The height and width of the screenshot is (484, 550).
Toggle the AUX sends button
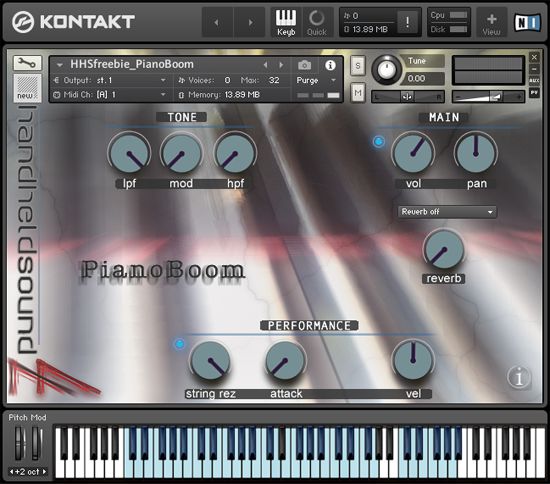534,81
